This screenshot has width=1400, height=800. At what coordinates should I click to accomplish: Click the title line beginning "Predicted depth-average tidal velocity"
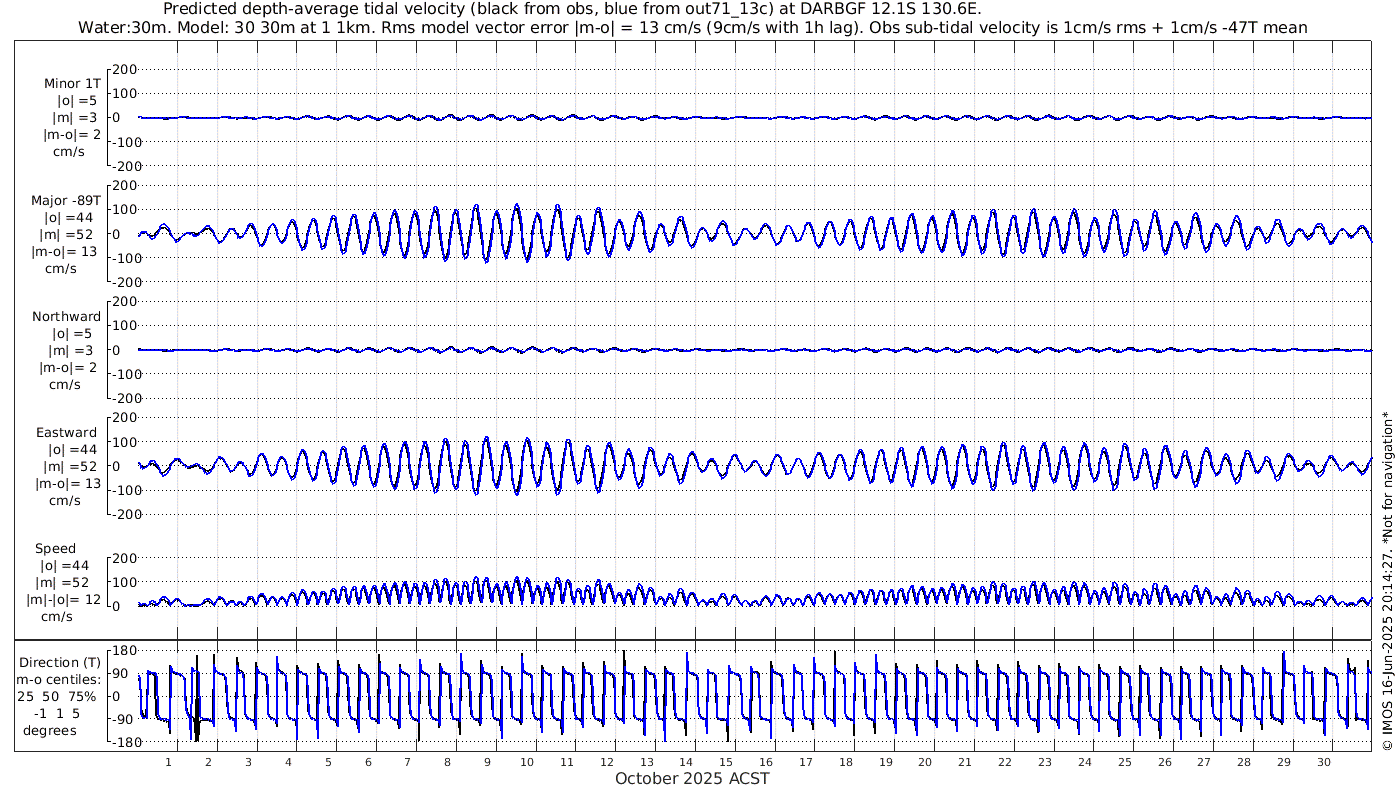click(572, 9)
